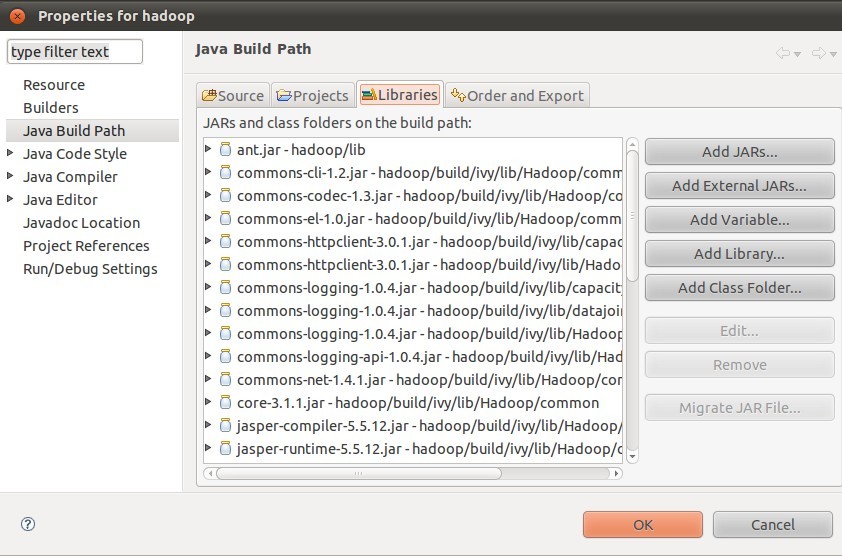842x556 pixels.
Task: Close the Properties for hadoop dialog
Action: (17, 16)
